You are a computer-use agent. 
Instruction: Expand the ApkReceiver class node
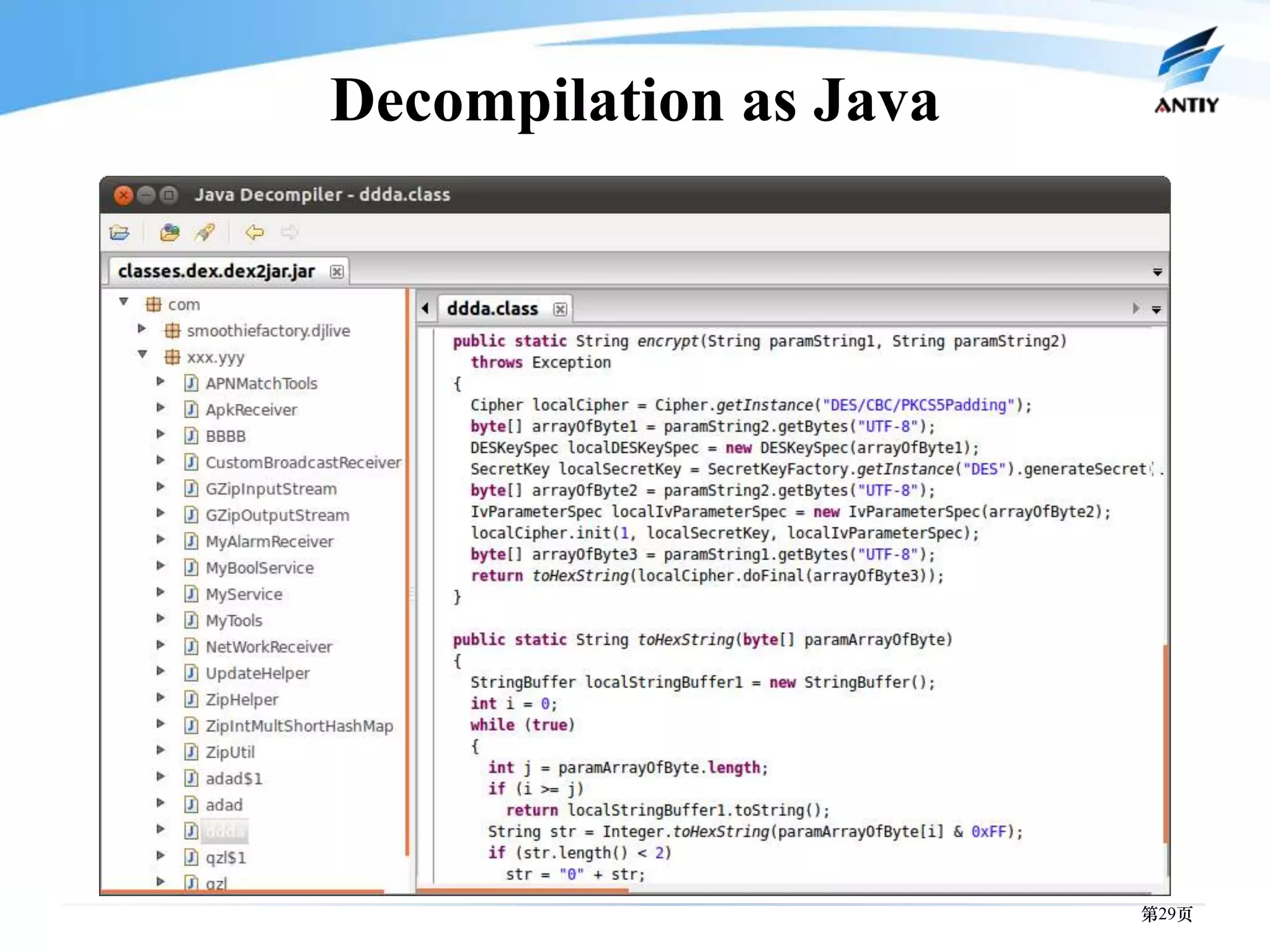tap(161, 407)
